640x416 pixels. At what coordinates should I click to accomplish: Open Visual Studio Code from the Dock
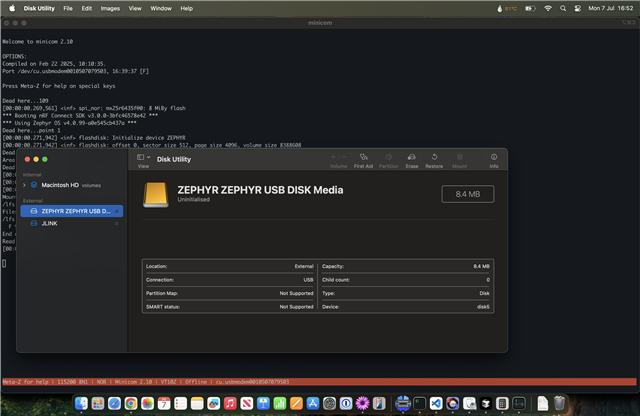(x=436, y=403)
